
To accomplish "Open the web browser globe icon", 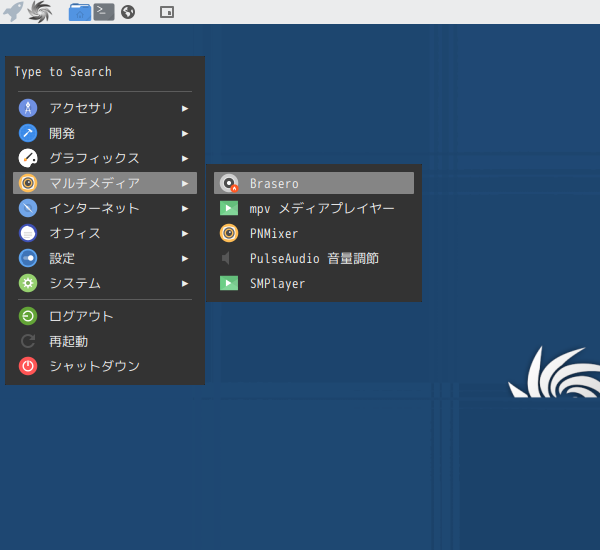I will [x=128, y=12].
